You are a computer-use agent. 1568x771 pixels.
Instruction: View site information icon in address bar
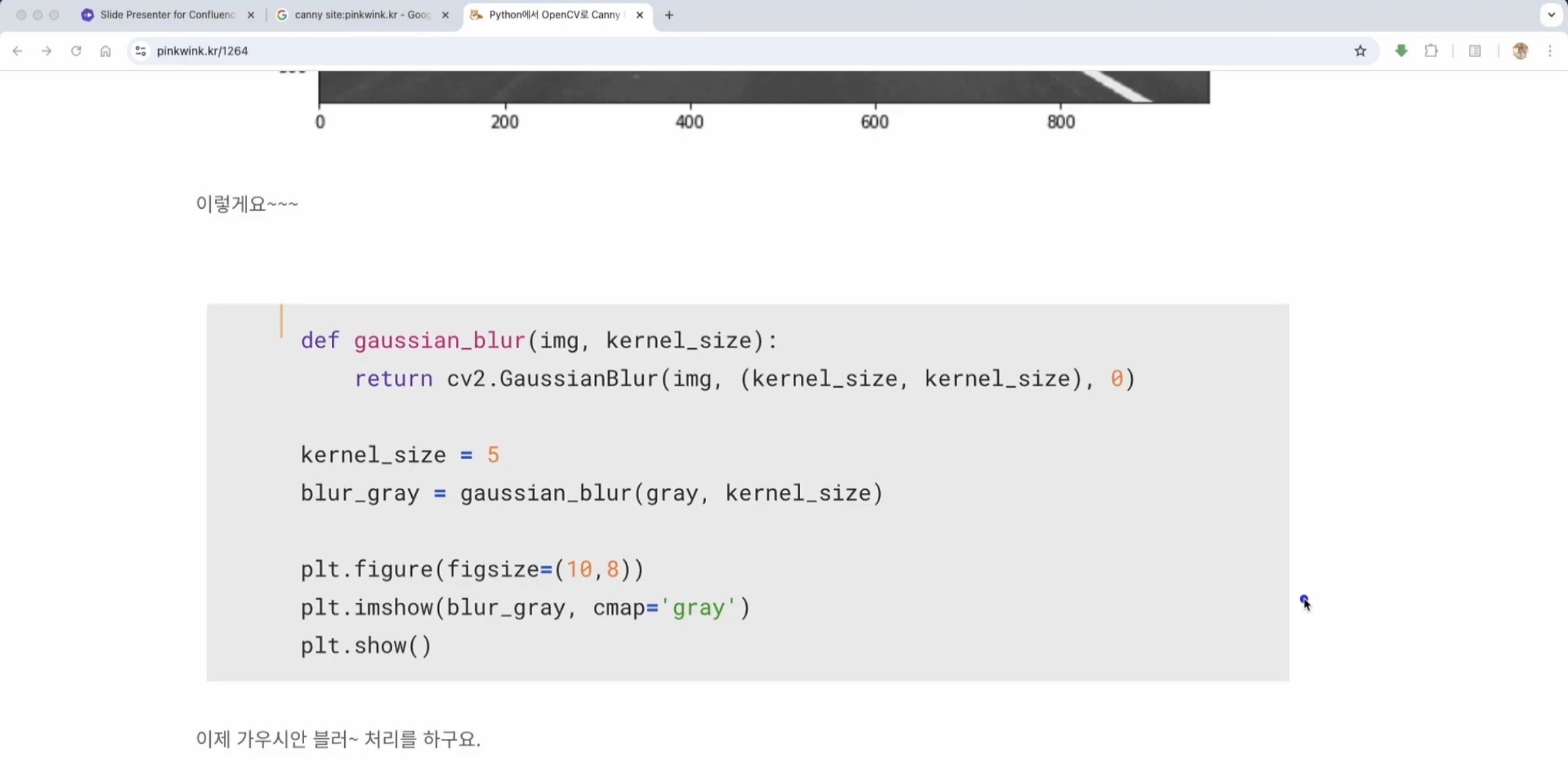pos(140,51)
